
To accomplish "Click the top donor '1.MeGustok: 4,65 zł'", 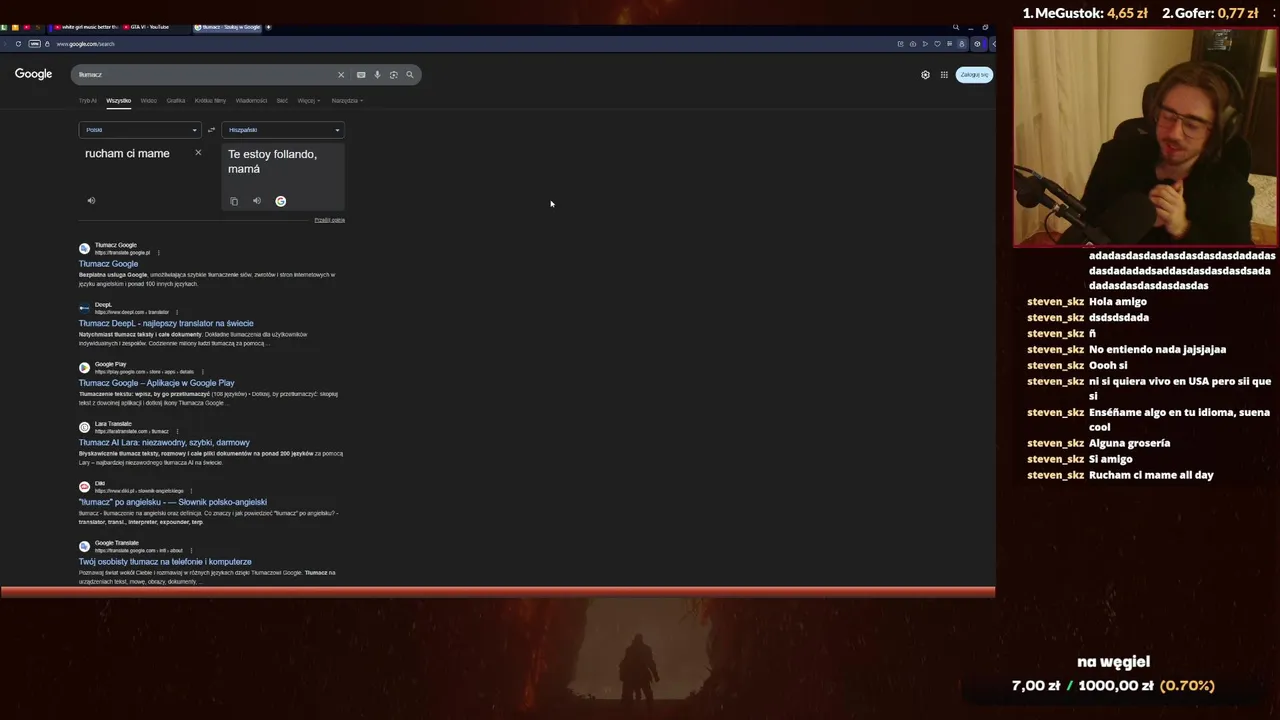I will coord(1085,14).
